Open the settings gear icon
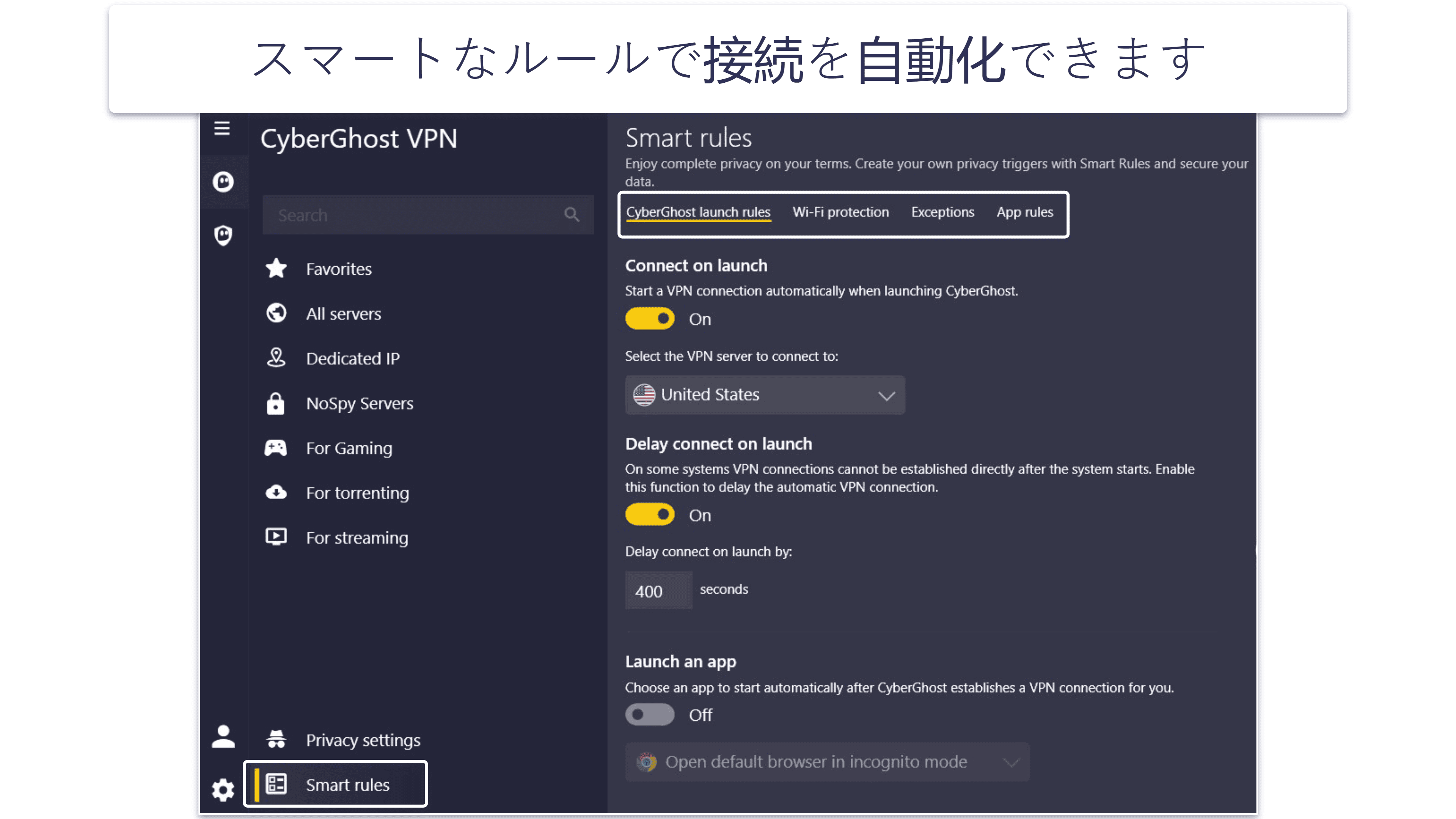 pos(223,790)
